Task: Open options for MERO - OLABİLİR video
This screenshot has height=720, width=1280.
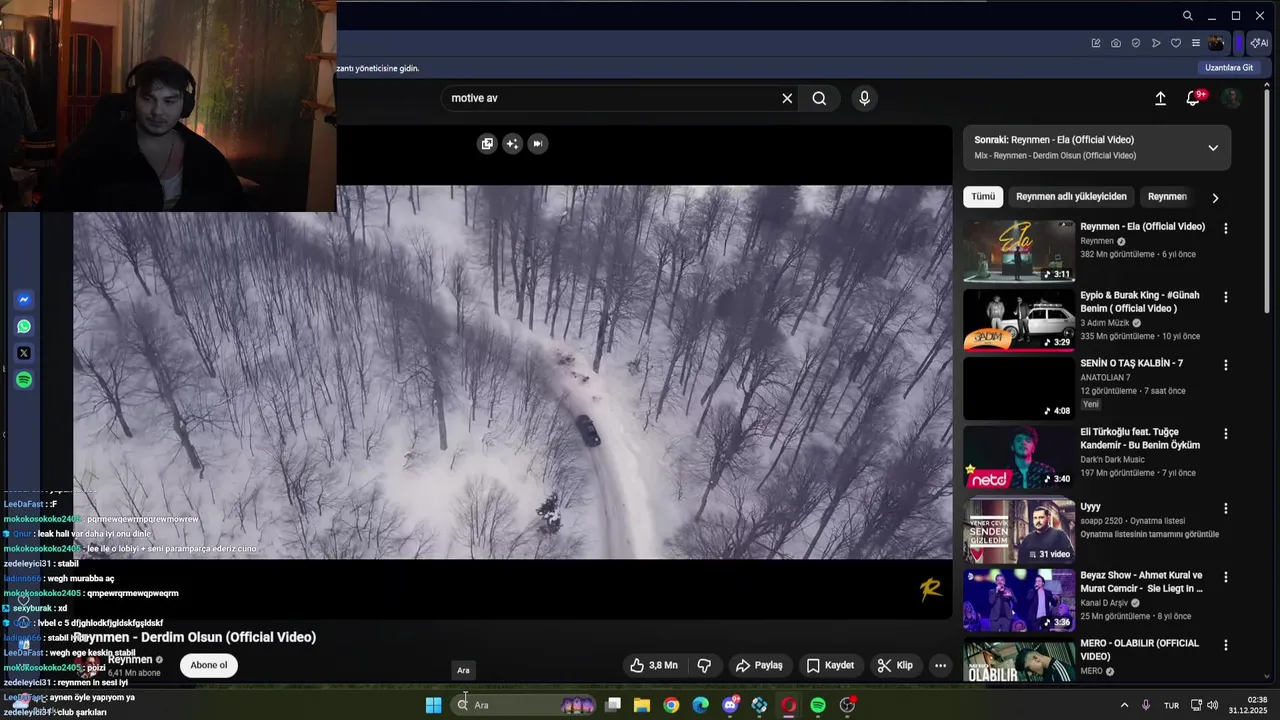Action: pyautogui.click(x=1225, y=645)
